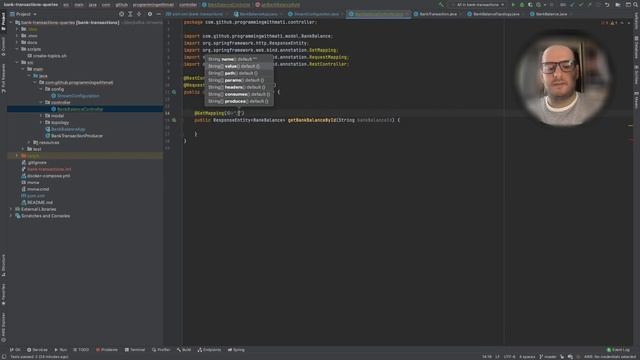Screen dimensions: 640x360
Task: Switch to the StreamConfiguration.java editor tab
Action: pyautogui.click(x=316, y=14)
